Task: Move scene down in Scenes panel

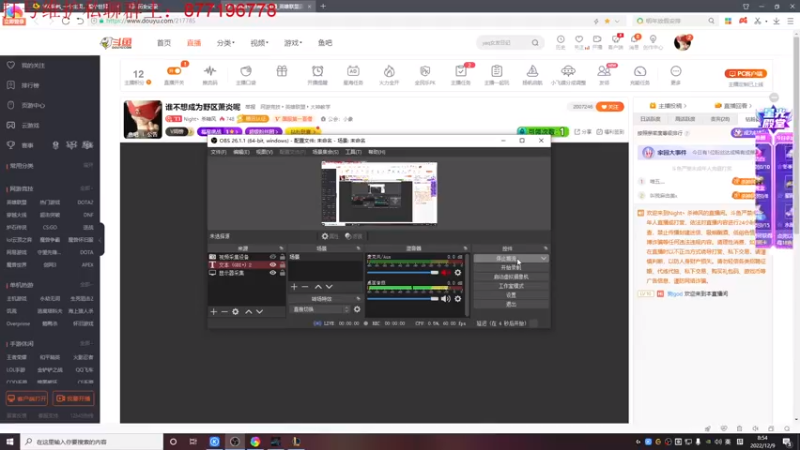Action: tap(329, 287)
